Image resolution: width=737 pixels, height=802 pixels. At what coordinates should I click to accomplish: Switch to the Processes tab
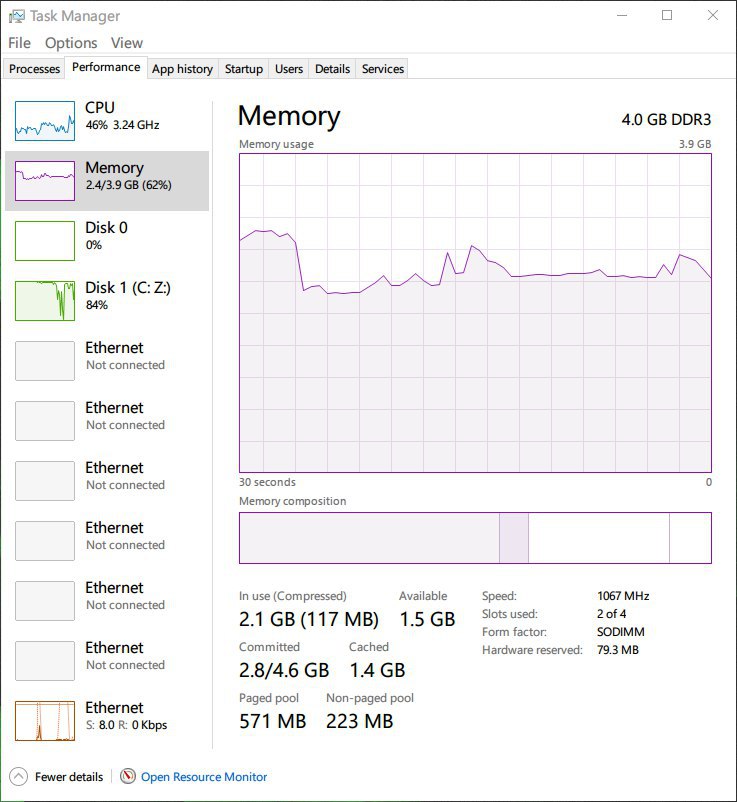pyautogui.click(x=34, y=69)
